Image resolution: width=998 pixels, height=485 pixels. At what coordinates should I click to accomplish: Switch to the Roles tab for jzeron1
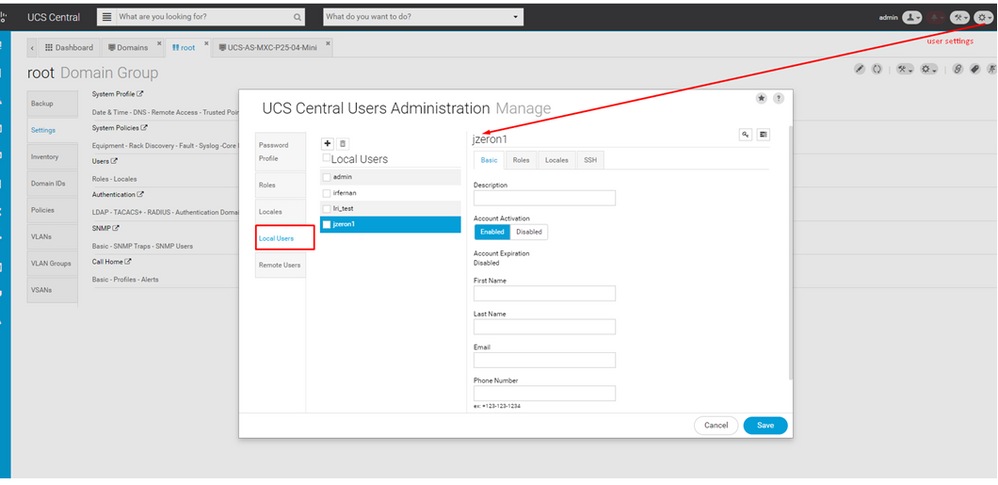point(521,160)
